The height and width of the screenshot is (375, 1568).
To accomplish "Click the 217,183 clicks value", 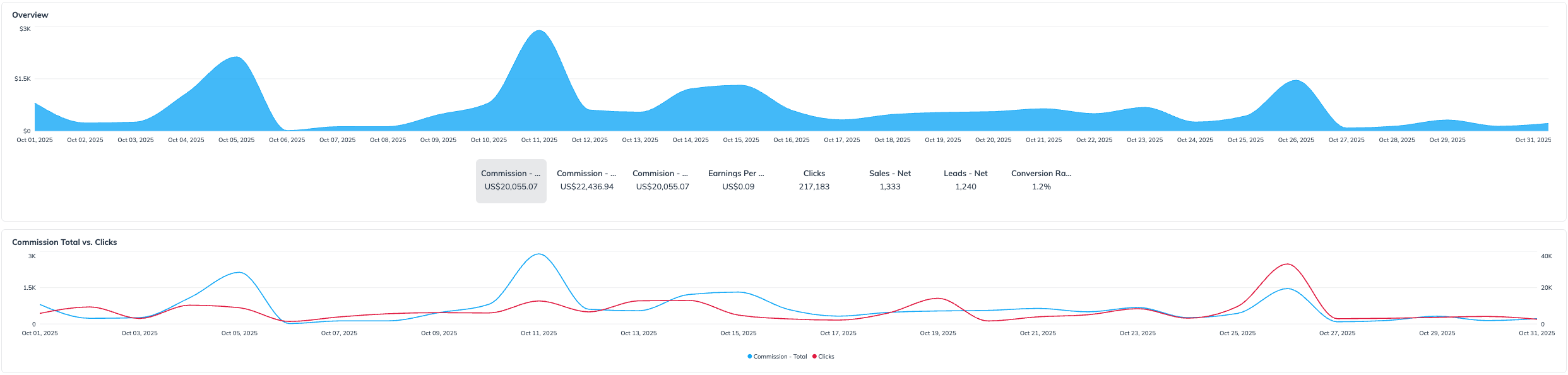I will coord(814,187).
